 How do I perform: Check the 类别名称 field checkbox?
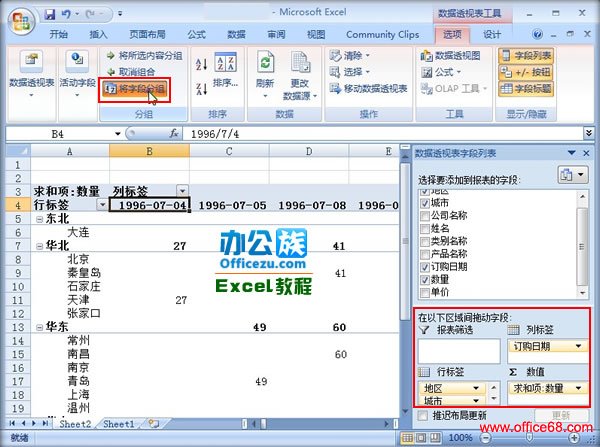click(425, 241)
